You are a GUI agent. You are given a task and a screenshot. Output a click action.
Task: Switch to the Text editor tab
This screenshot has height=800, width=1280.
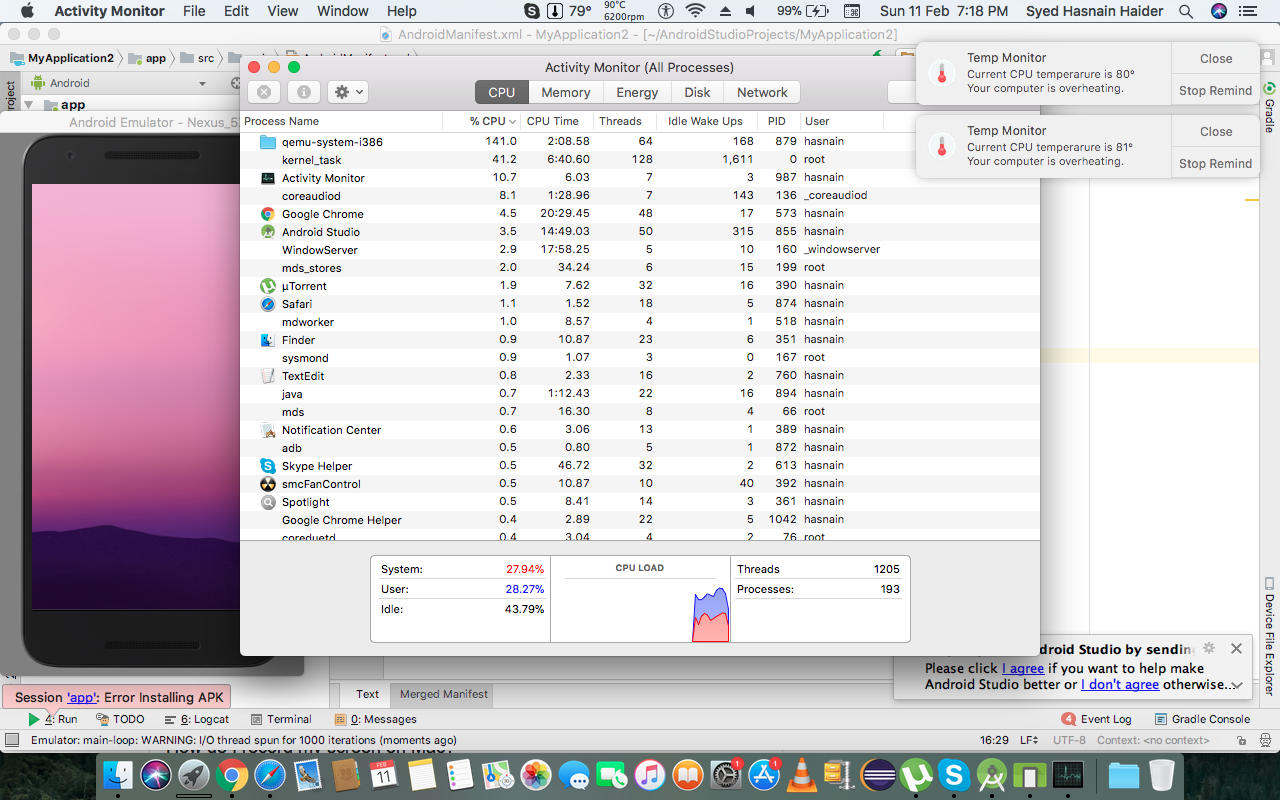coord(367,694)
